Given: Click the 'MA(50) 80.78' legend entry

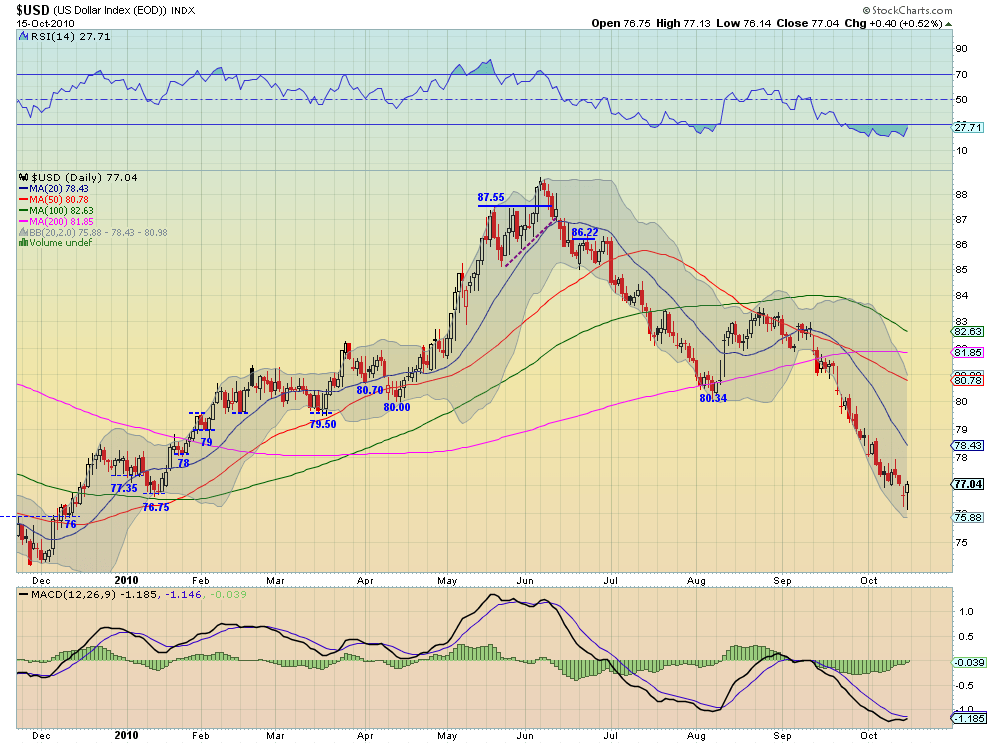Looking at the screenshot, I should point(59,200).
